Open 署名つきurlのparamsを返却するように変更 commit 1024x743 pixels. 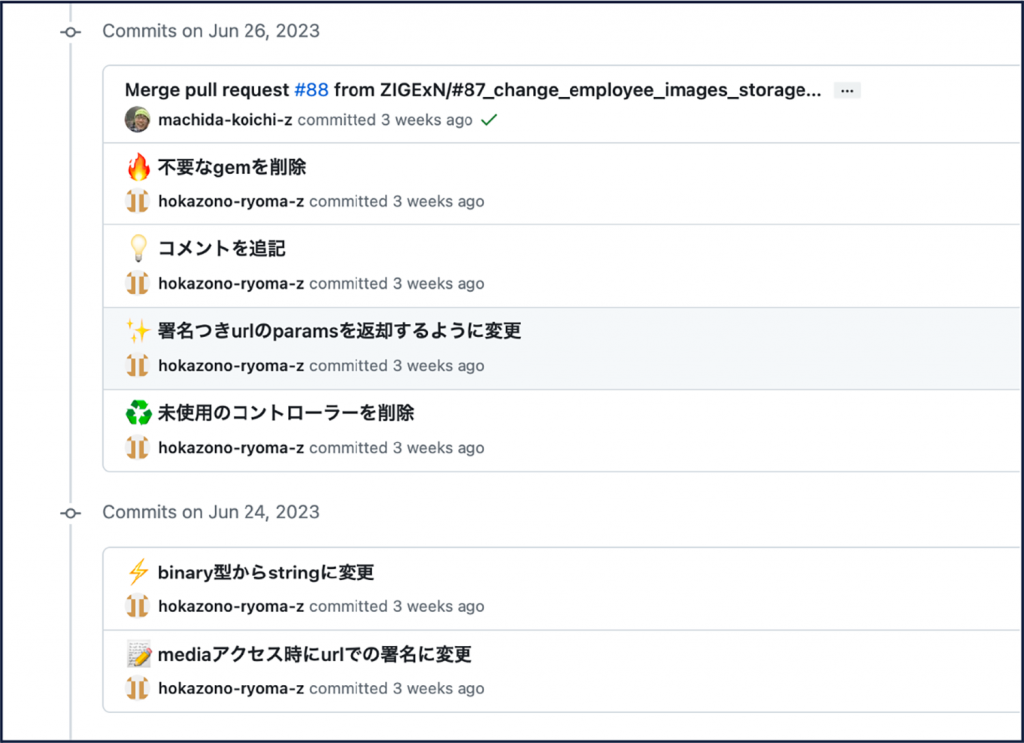339,331
